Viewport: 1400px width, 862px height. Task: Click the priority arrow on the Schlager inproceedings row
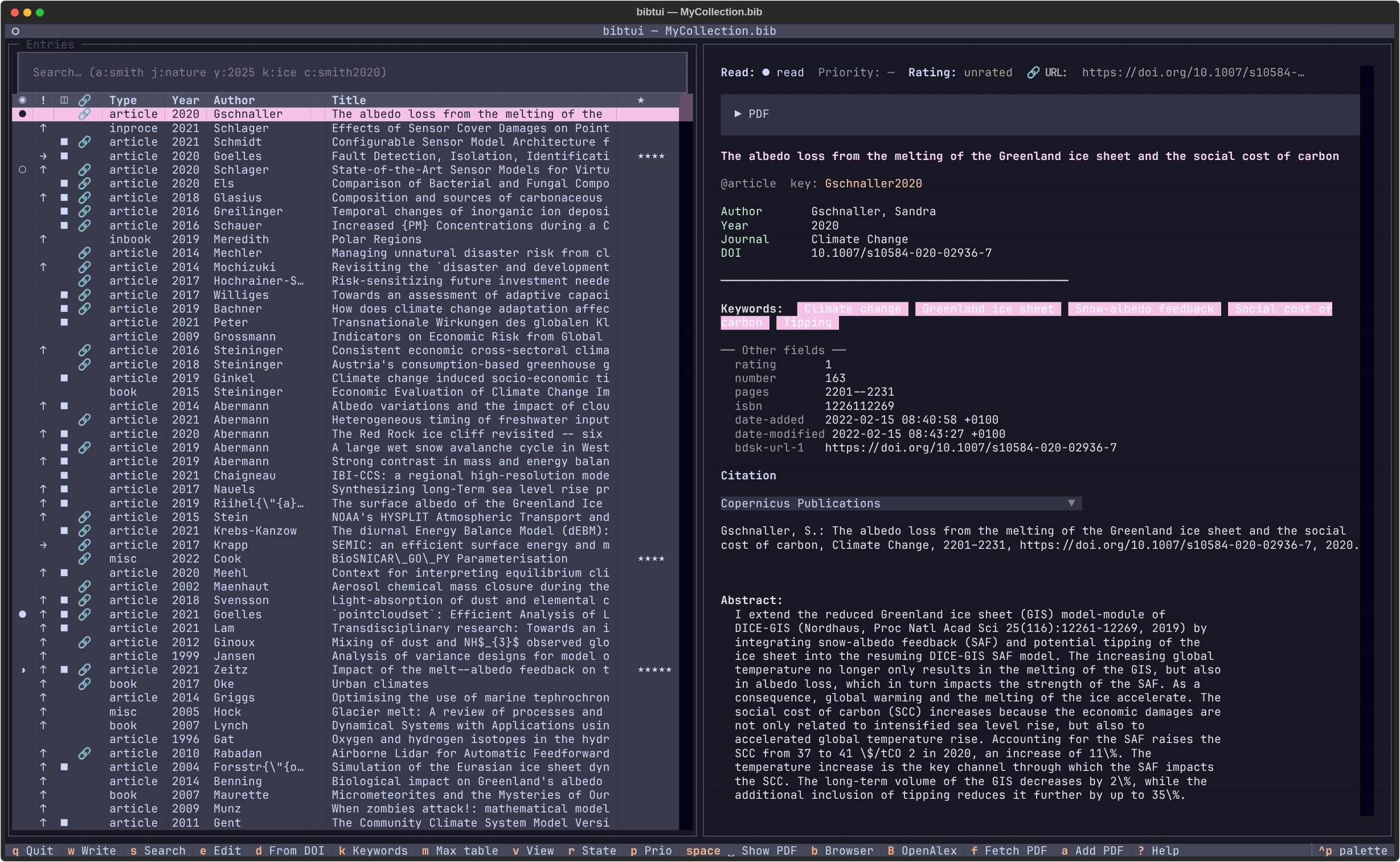click(43, 128)
